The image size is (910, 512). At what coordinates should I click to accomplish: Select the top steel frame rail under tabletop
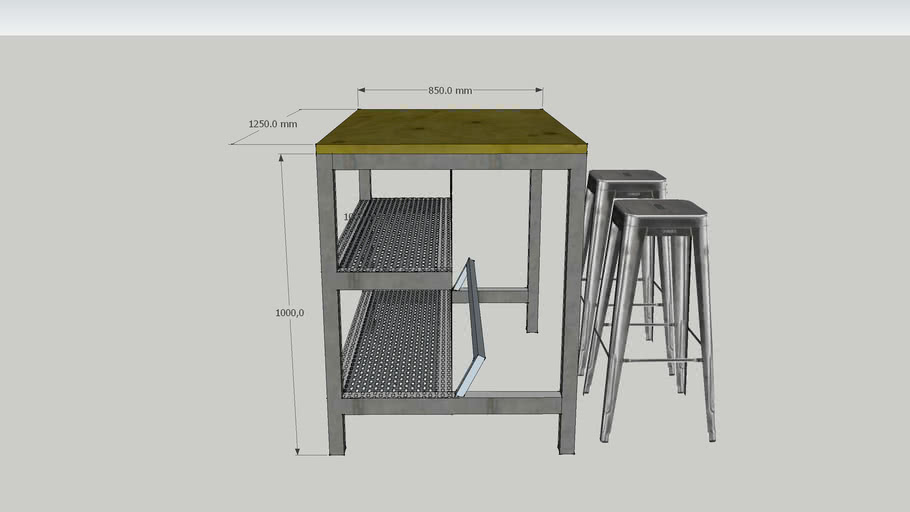(x=450, y=161)
